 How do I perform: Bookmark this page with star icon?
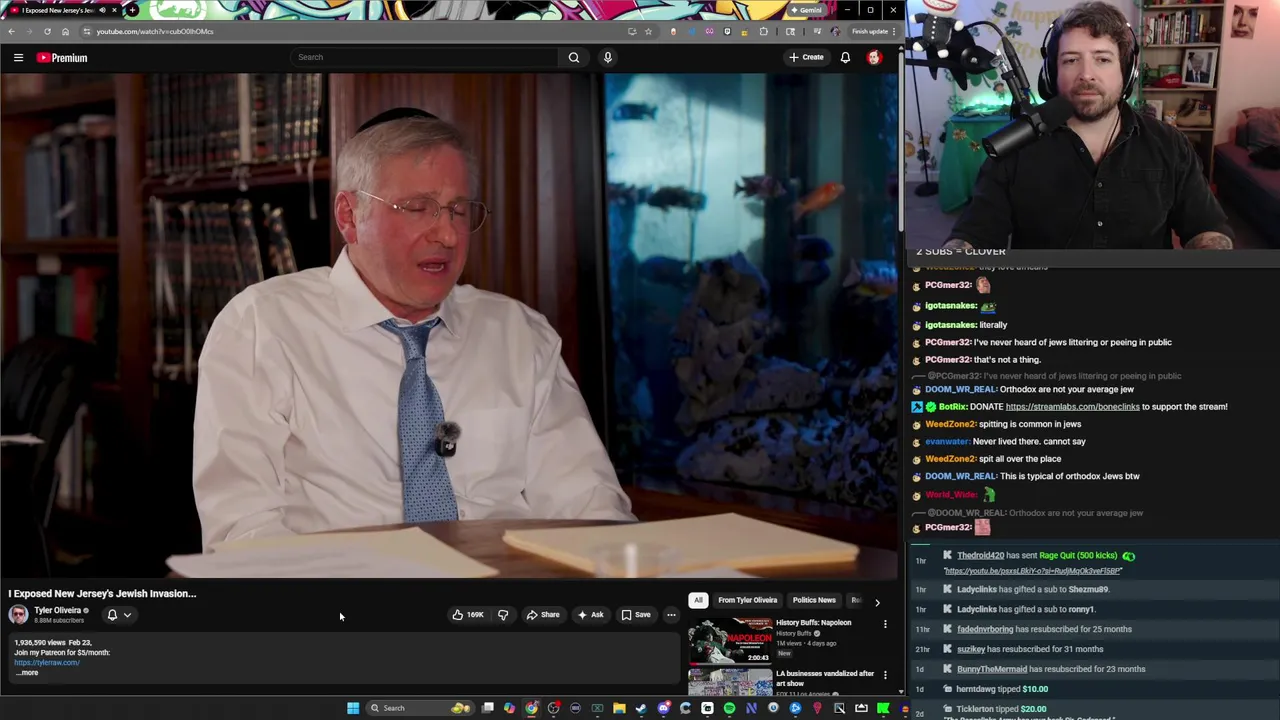pyautogui.click(x=648, y=31)
